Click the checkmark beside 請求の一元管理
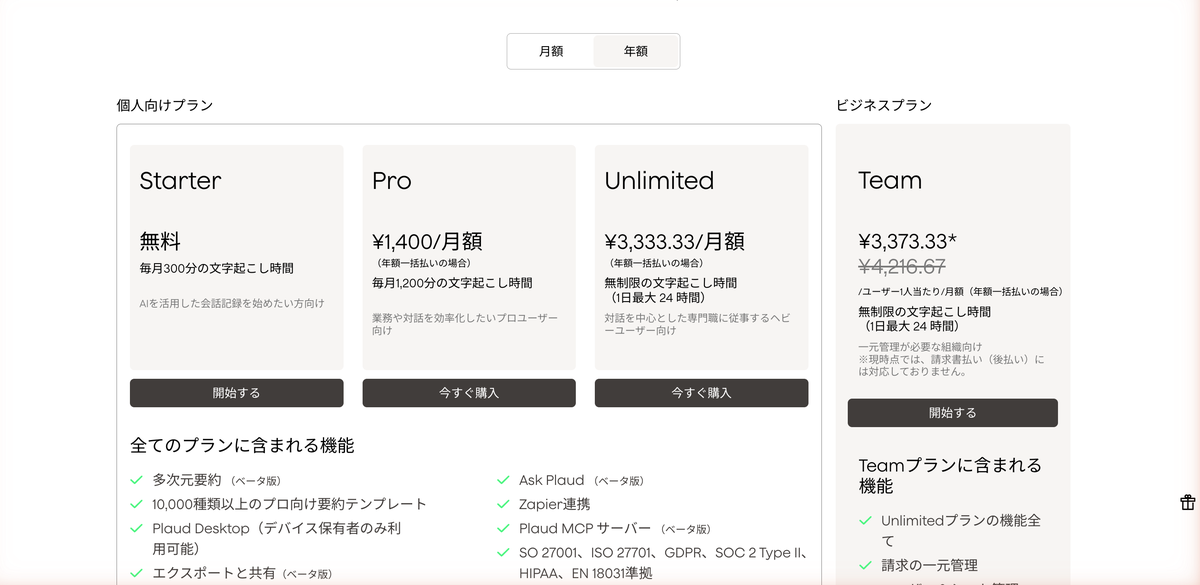 [865, 565]
